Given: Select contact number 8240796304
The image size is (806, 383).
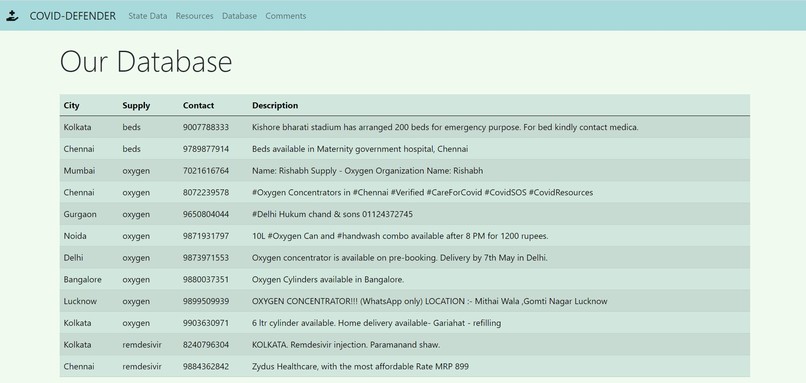Looking at the screenshot, I should [206, 344].
